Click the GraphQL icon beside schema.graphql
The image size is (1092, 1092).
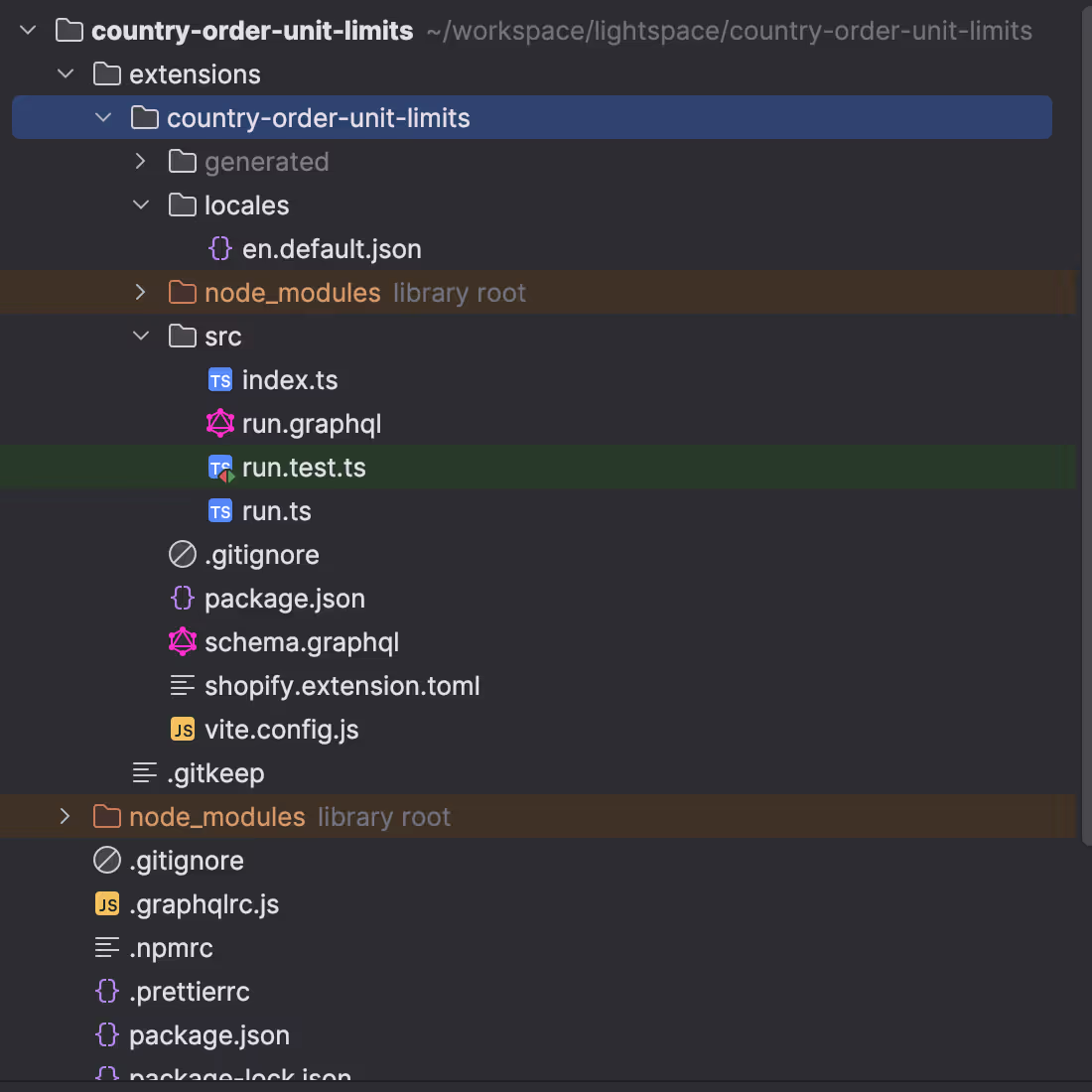pyautogui.click(x=183, y=642)
